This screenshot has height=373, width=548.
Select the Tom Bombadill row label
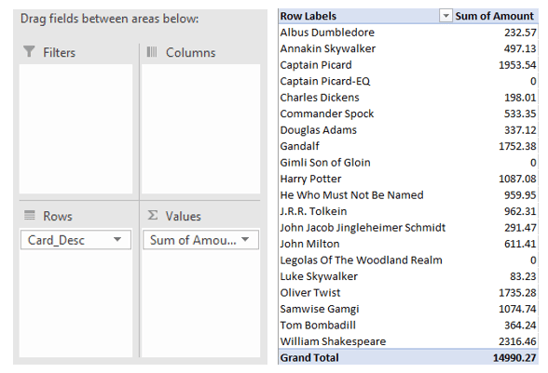[318, 325]
